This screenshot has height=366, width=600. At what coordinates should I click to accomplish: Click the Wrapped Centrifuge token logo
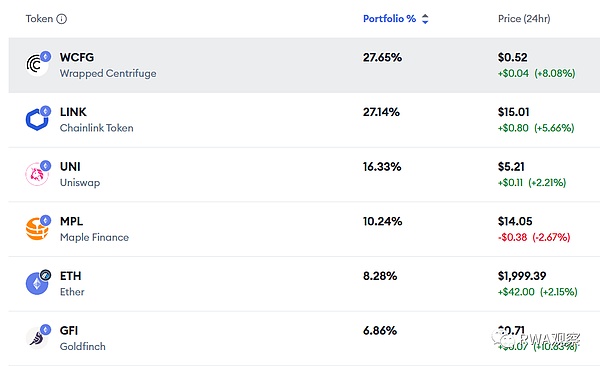pos(37,65)
